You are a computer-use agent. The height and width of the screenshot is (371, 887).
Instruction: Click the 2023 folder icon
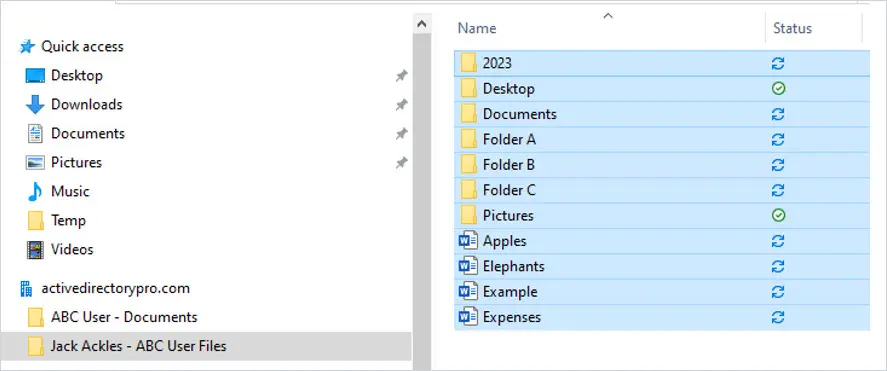click(x=468, y=63)
